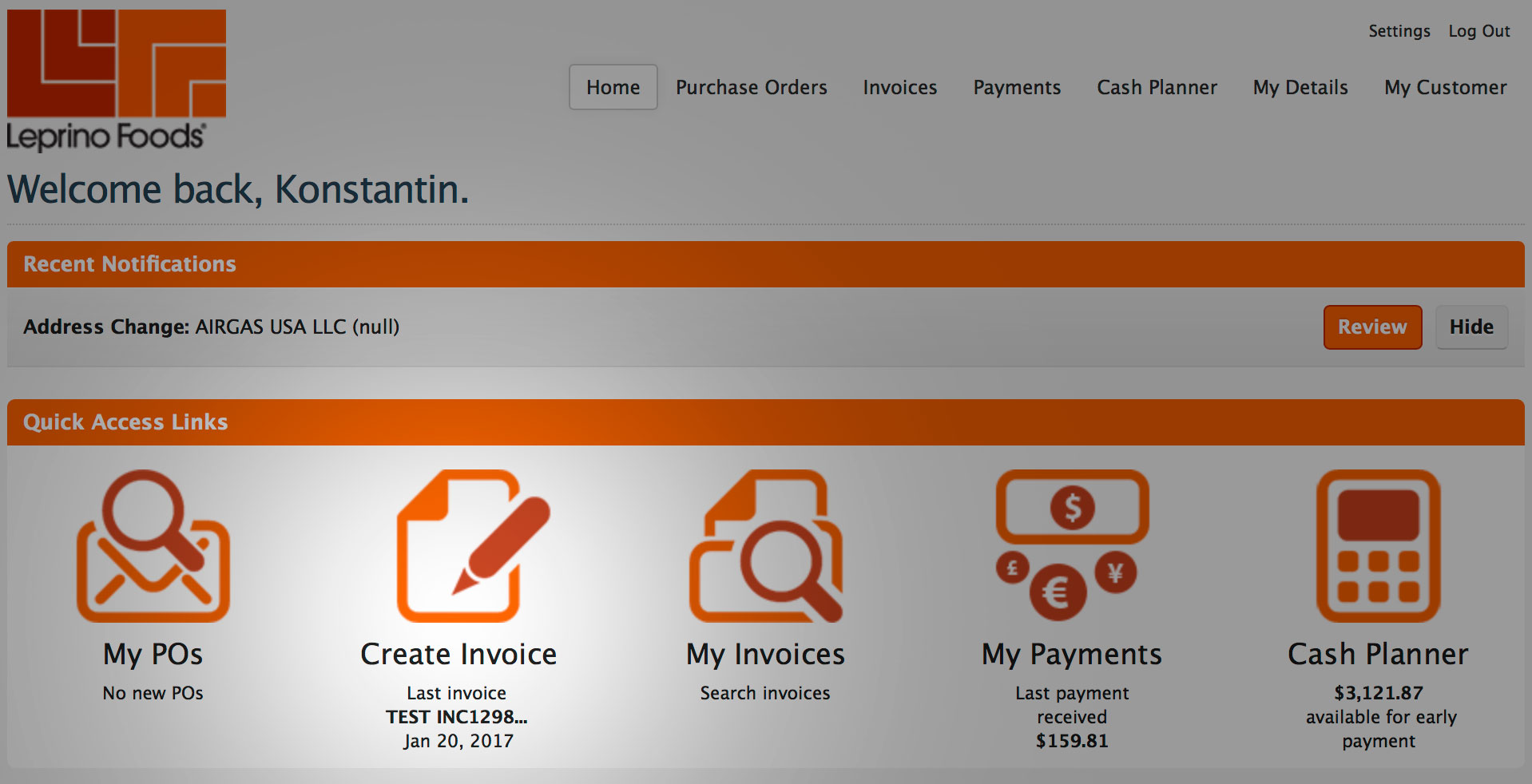Go to the Home tab
This screenshot has height=784, width=1532.
pyautogui.click(x=613, y=87)
